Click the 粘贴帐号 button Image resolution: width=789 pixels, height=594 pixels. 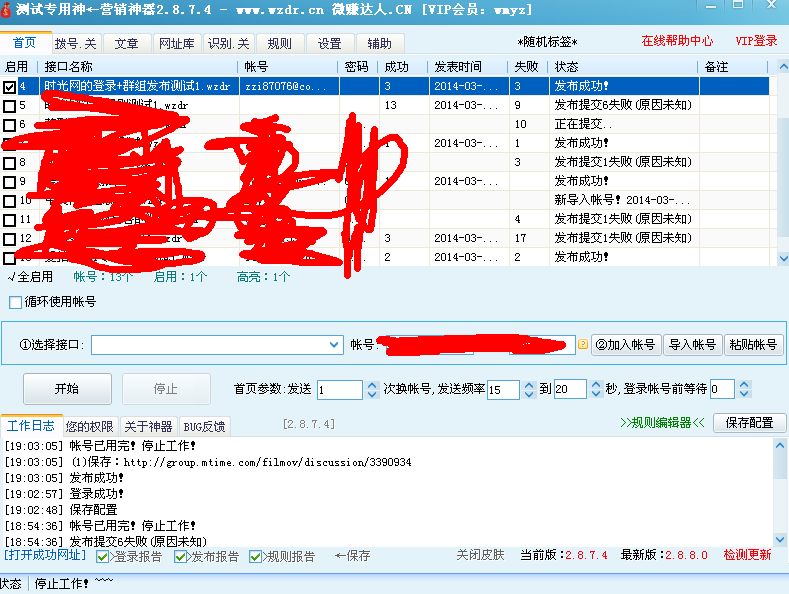click(753, 345)
